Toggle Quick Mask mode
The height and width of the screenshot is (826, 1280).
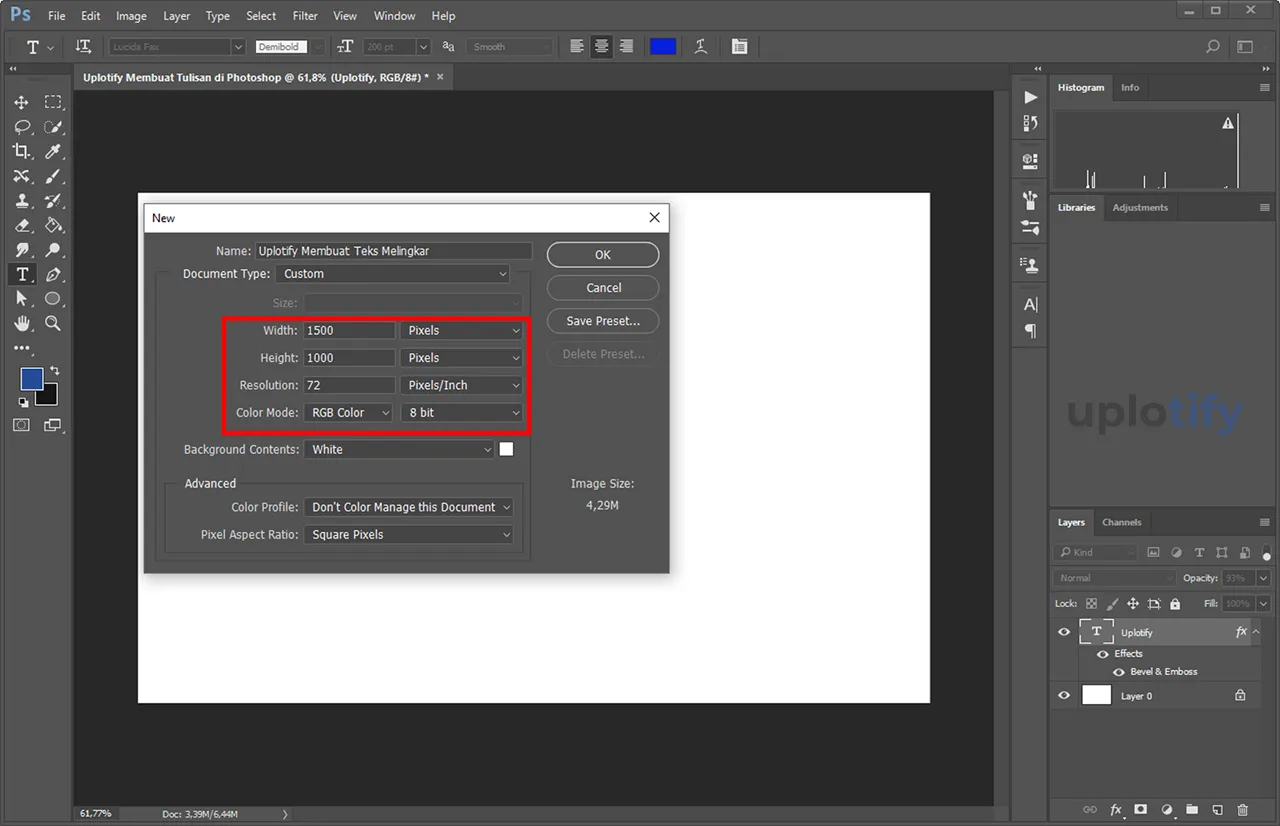point(21,425)
